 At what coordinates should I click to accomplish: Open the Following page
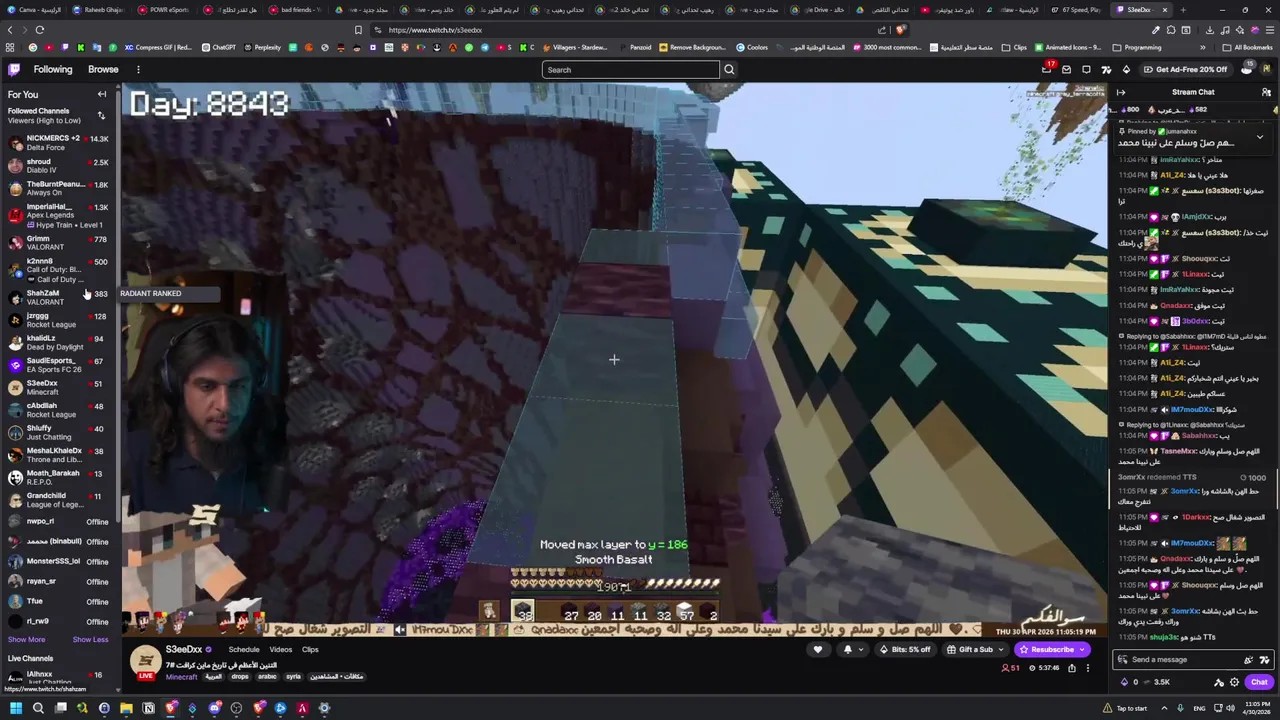click(x=53, y=69)
